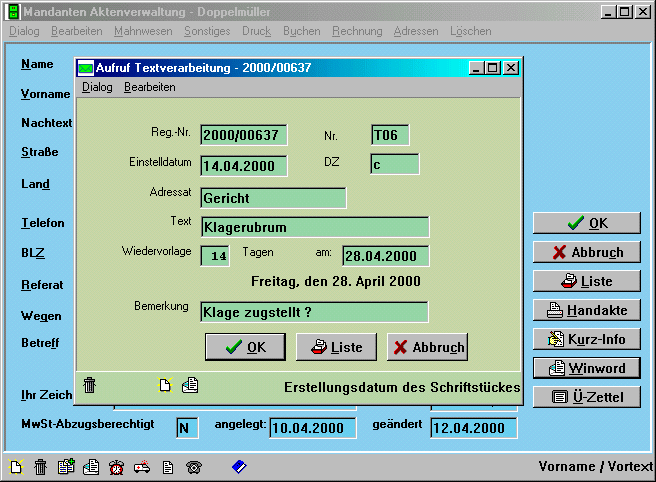Click the Bemerkung field Klage zugstellt ?
Screen dimensions: 656x482
pos(314,312)
